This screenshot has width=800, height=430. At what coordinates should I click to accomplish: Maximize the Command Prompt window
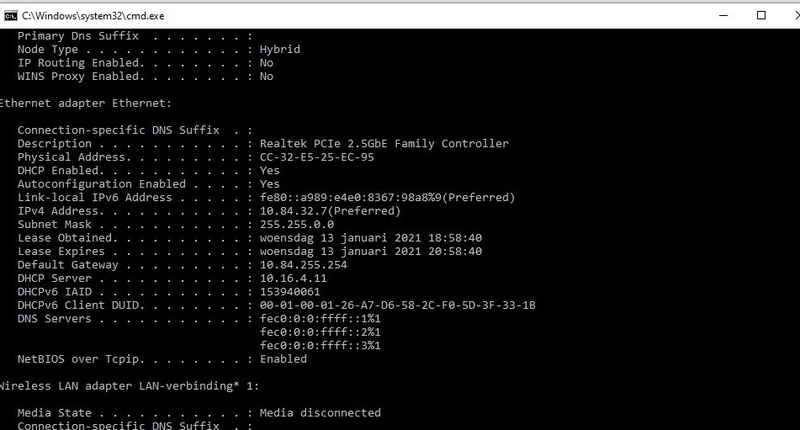click(x=761, y=16)
